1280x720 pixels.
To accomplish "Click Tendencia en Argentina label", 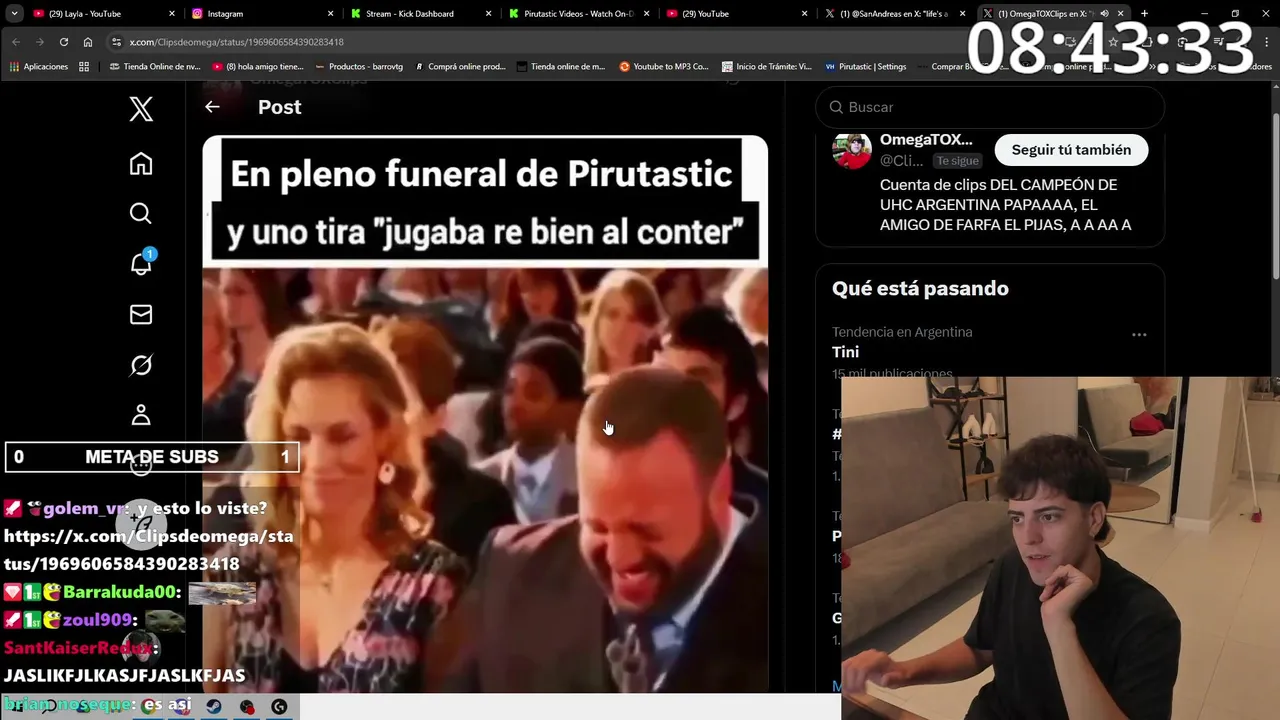I will (902, 332).
